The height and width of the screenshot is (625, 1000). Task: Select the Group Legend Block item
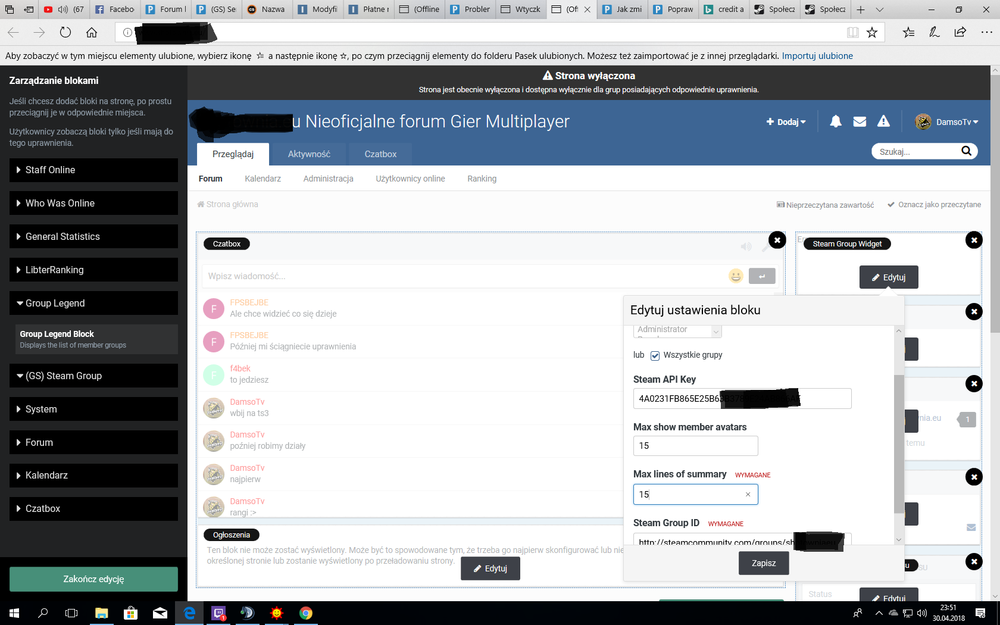click(x=96, y=339)
